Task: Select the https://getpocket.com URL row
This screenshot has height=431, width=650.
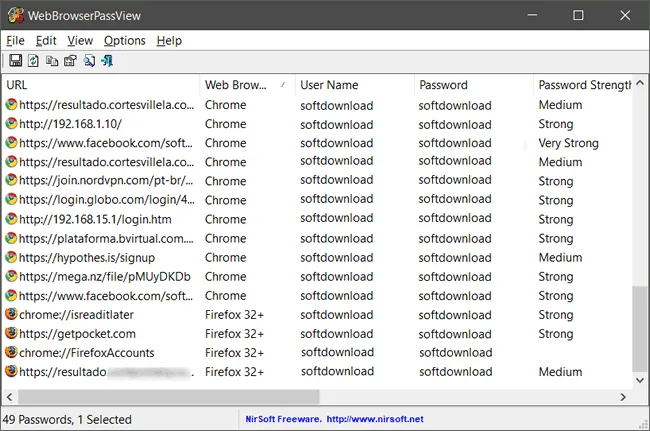Action: click(x=78, y=334)
